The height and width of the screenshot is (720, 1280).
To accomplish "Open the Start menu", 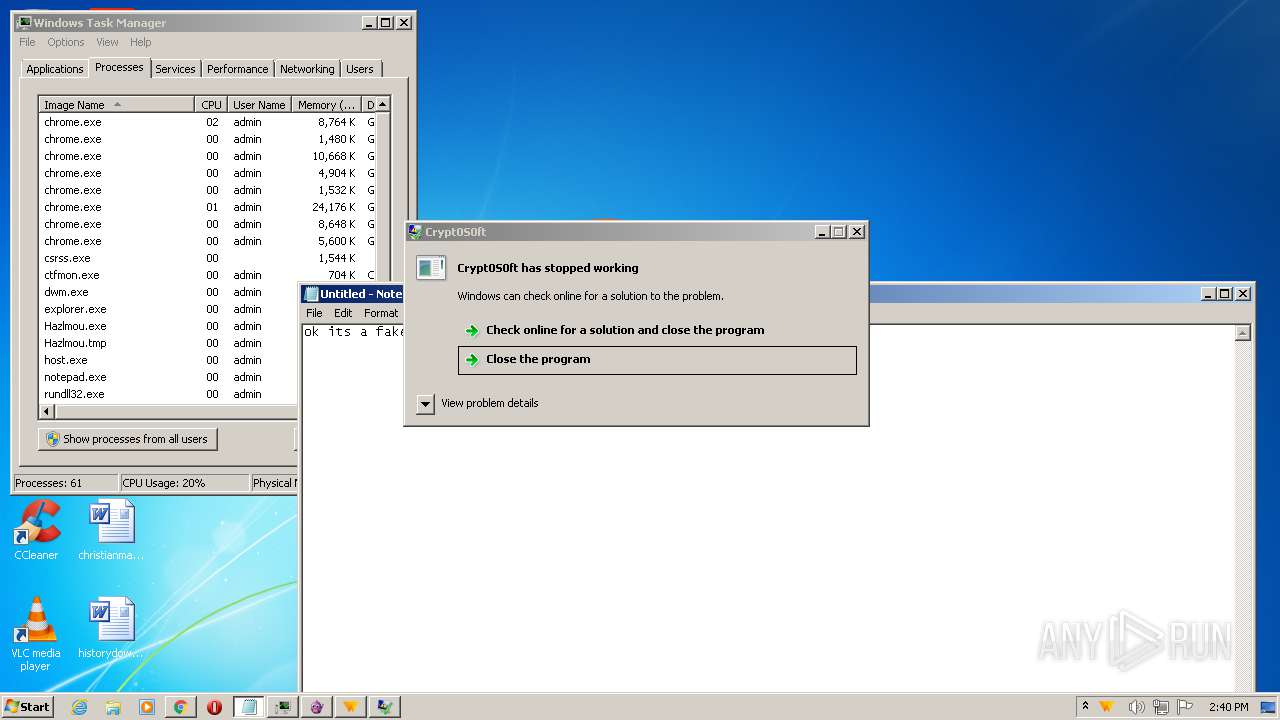I will coord(28,707).
